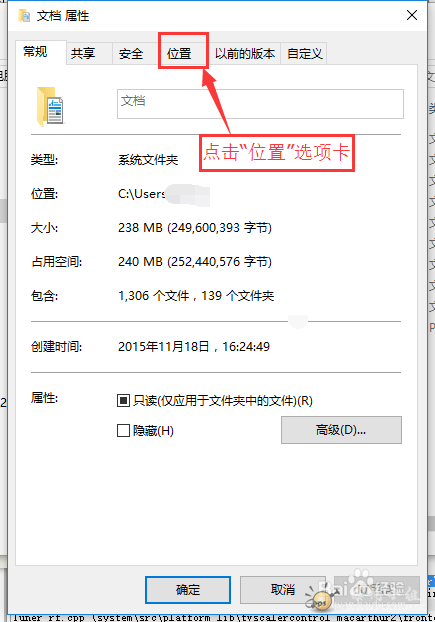This screenshot has width=435, height=622.
Task: Select the 安全 tab
Action: point(131,53)
